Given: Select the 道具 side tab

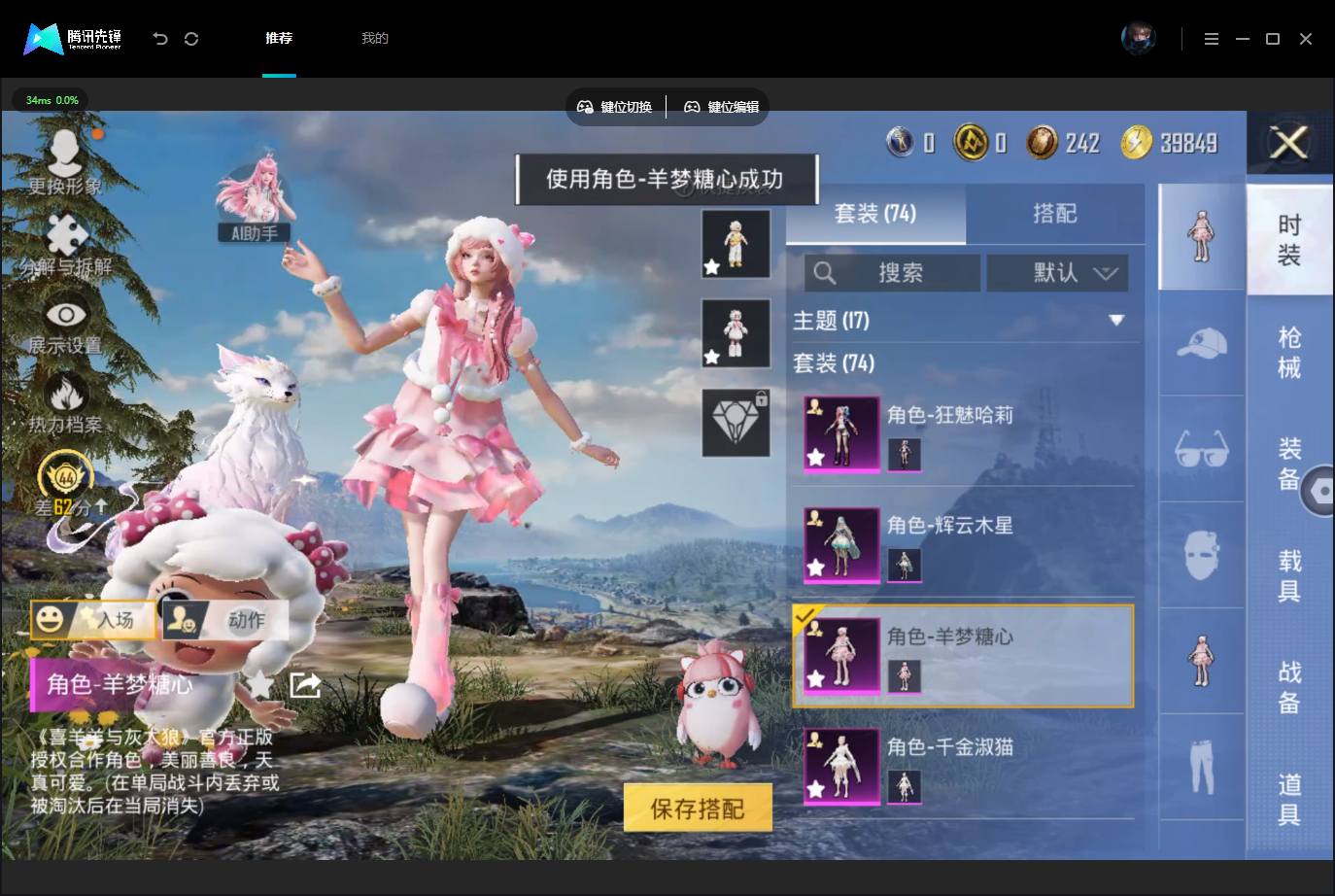Looking at the screenshot, I should pos(1289,799).
